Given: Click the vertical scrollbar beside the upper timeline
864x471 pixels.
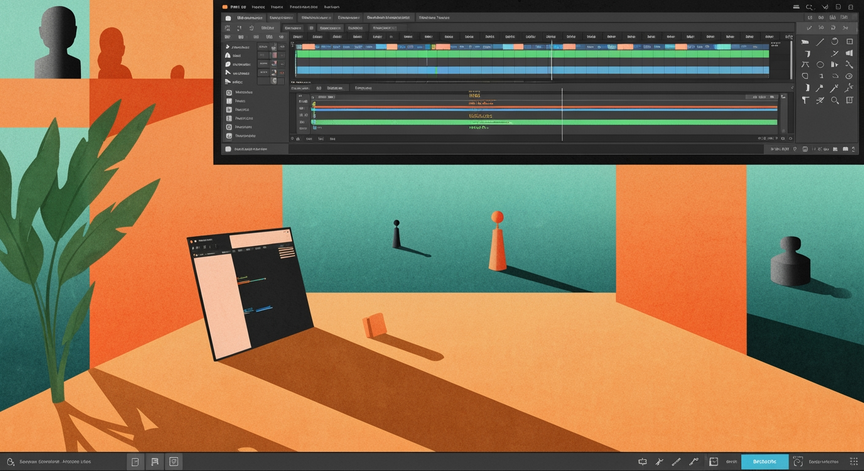Looking at the screenshot, I should 791,59.
